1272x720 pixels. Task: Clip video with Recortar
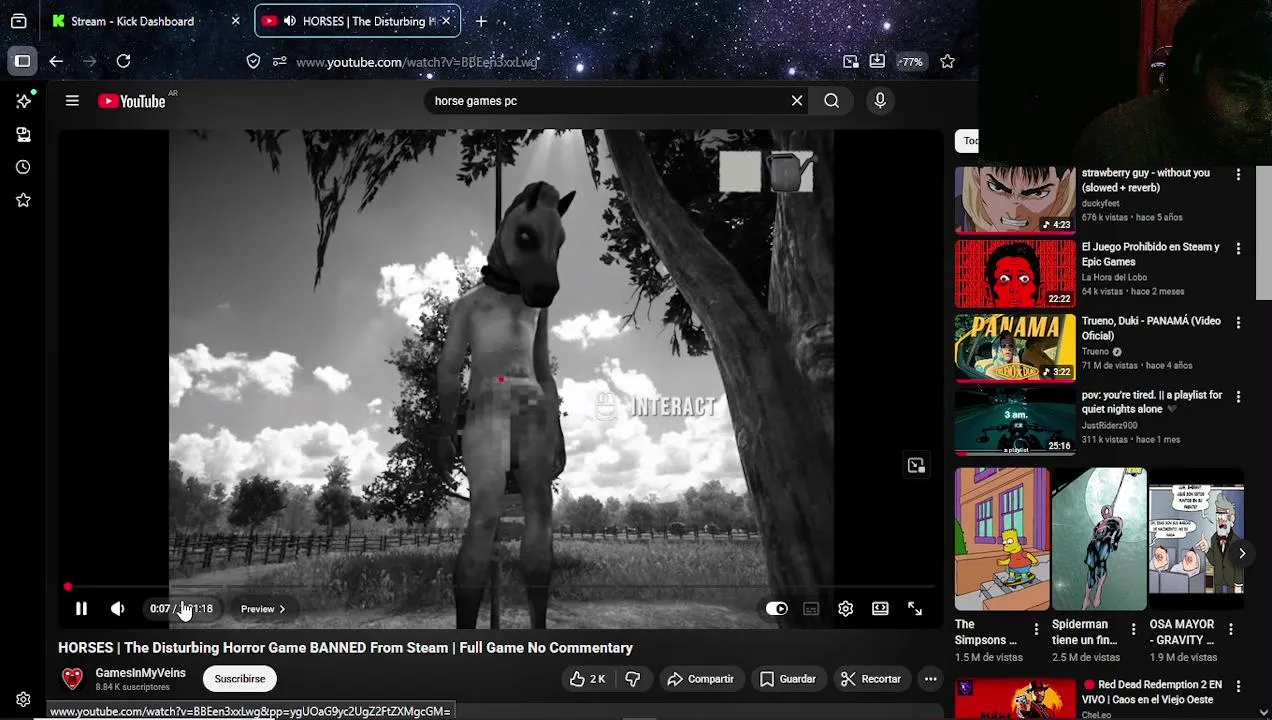point(871,679)
